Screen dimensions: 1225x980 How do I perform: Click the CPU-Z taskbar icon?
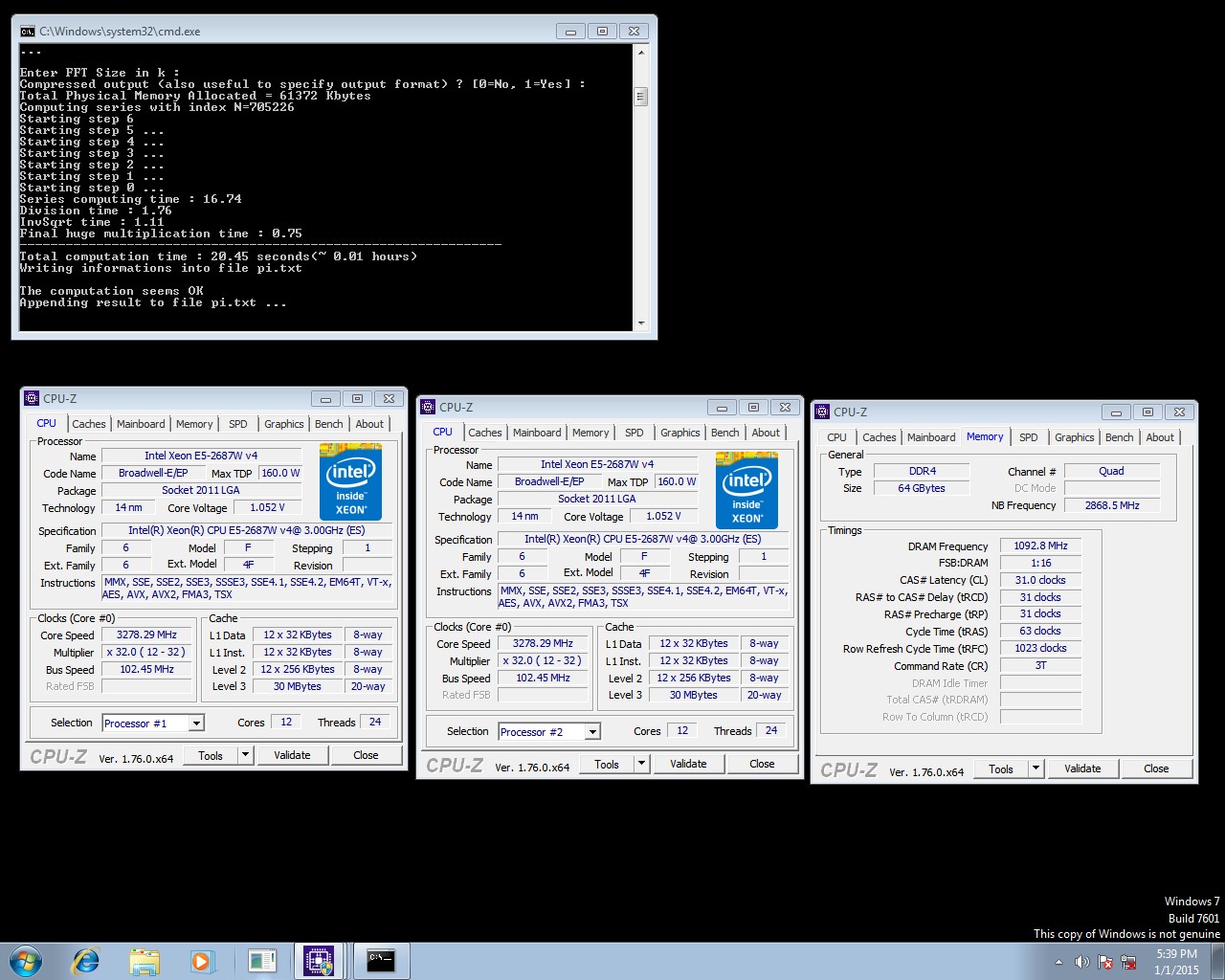click(319, 961)
